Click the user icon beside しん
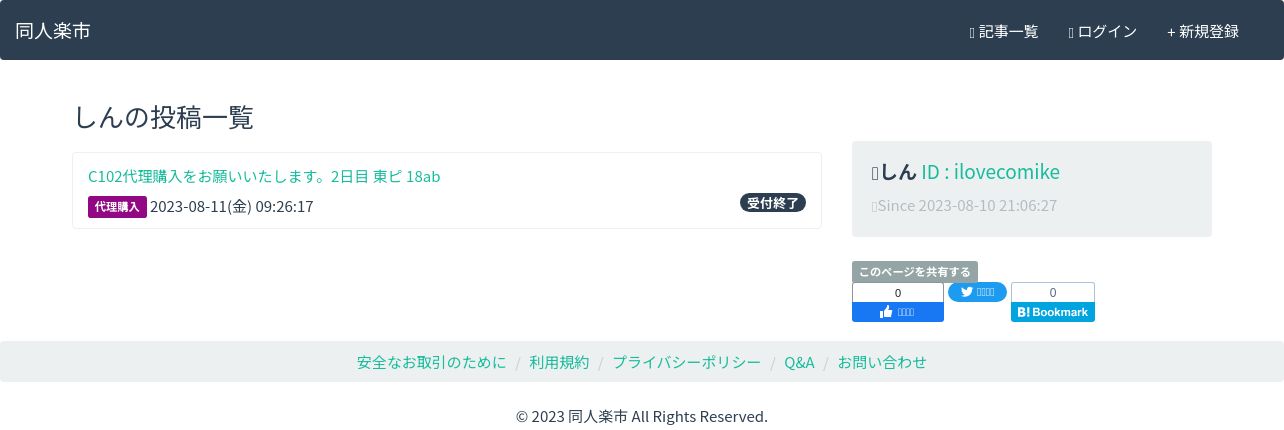The image size is (1284, 430). [x=875, y=173]
